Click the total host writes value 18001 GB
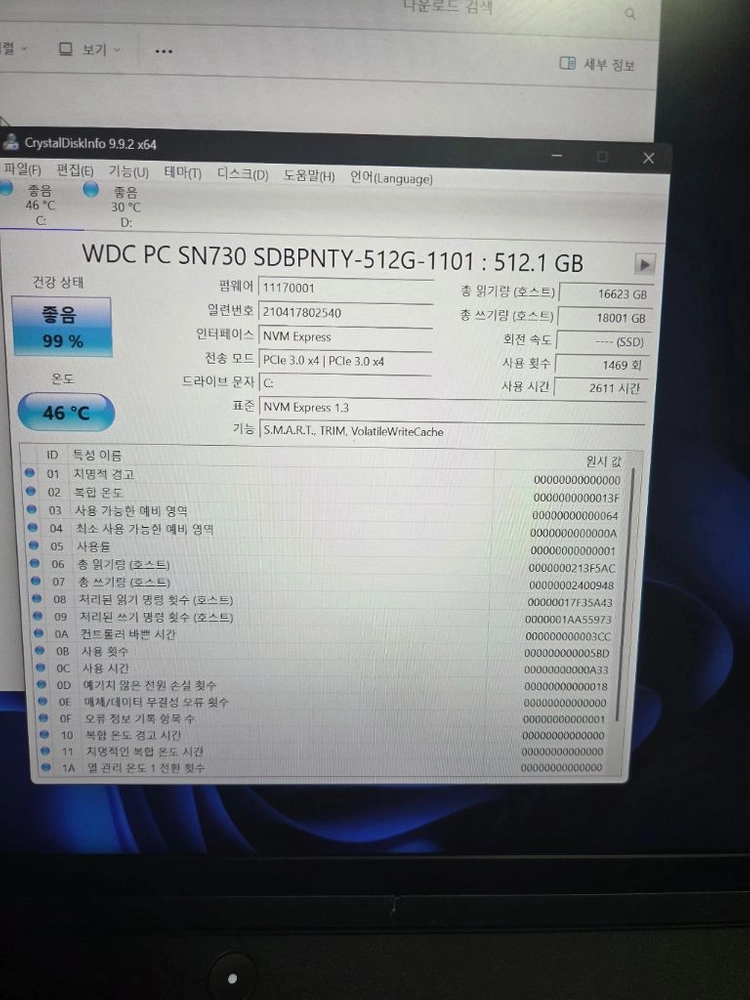 coord(605,318)
